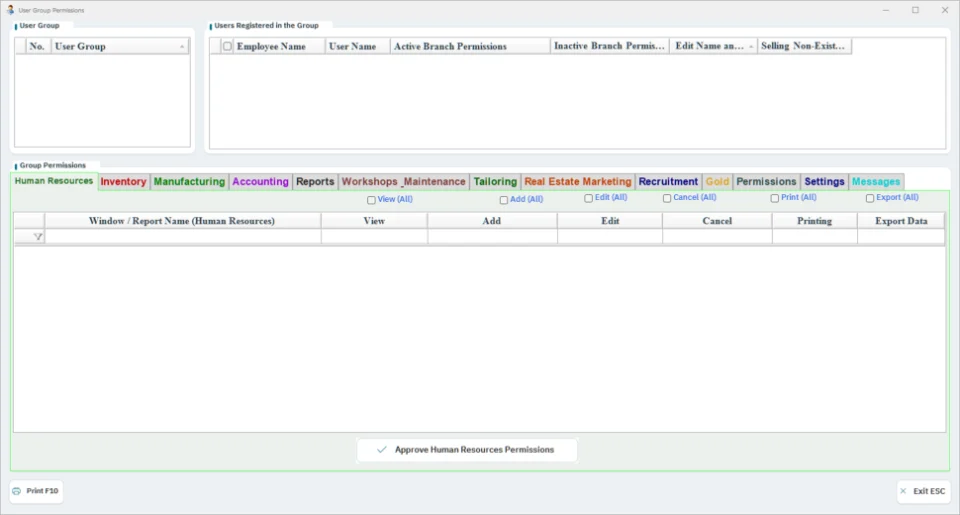Screen dimensions: 960x515
Task: Click the Window / Report Name column header
Action: (182, 221)
